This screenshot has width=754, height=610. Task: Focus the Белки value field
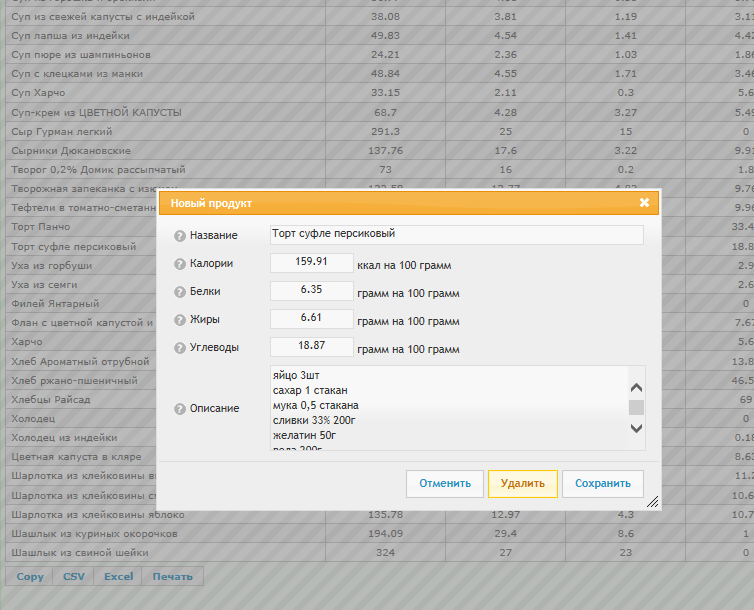coord(312,291)
